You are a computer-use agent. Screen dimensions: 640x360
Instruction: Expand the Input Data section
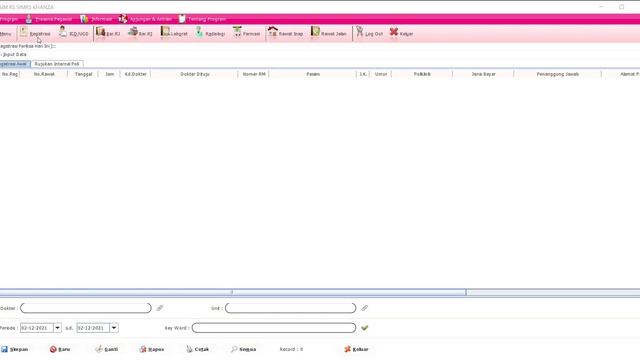coord(14,54)
